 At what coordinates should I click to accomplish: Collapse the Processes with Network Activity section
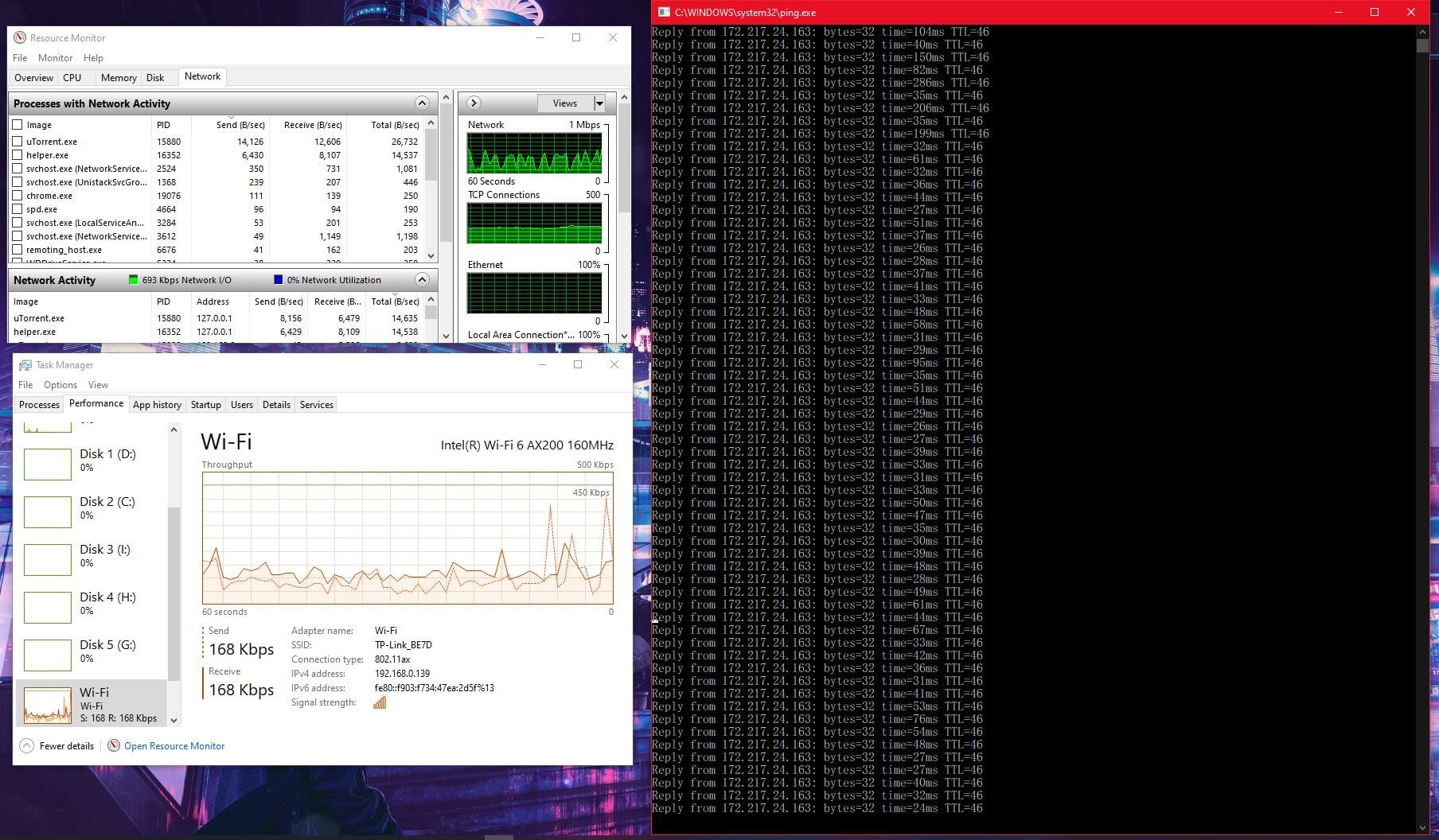[x=422, y=103]
